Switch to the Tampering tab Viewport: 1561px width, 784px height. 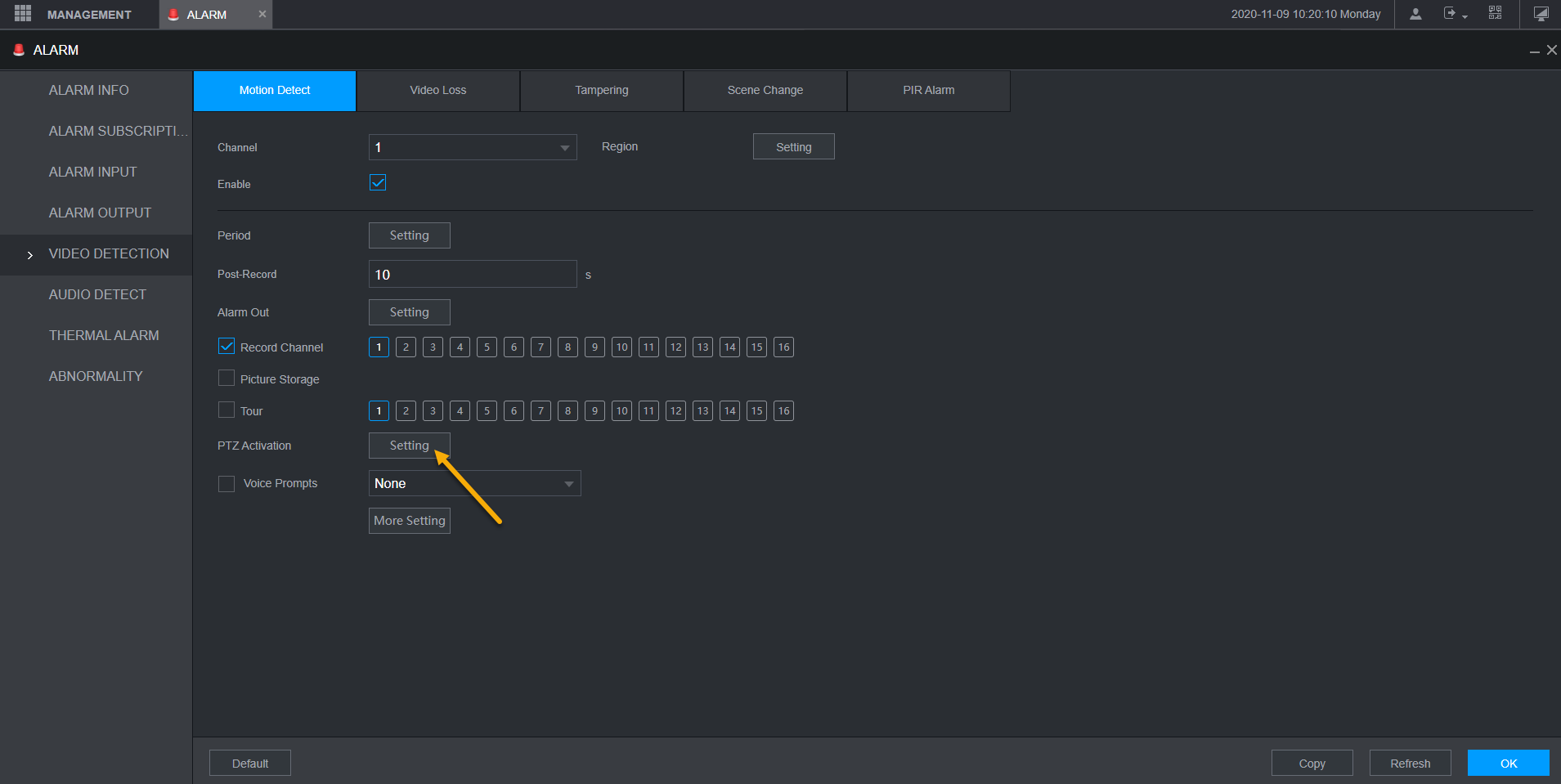(602, 90)
